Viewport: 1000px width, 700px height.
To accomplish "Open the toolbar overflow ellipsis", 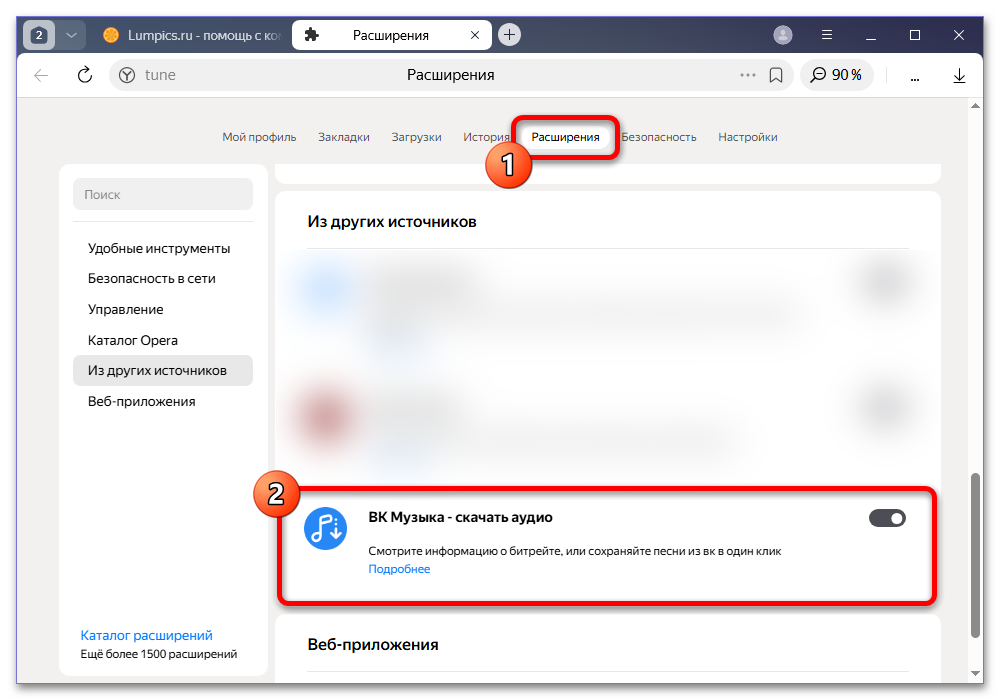I will pos(915,77).
